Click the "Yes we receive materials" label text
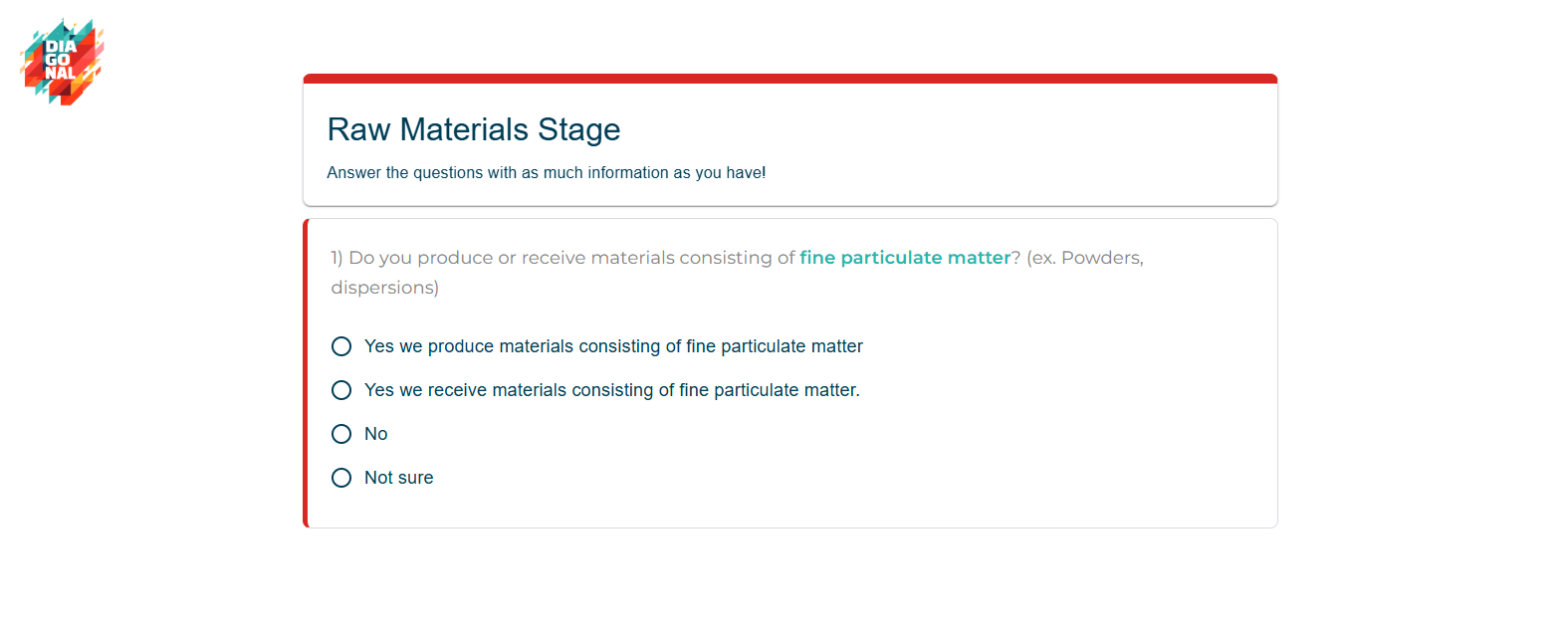This screenshot has height=627, width=1568. (611, 390)
